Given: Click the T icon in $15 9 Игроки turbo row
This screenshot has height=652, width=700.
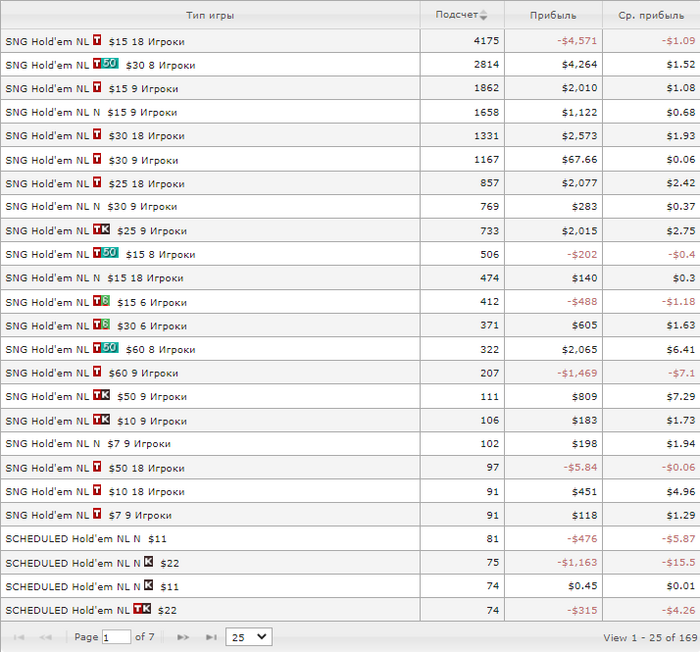Looking at the screenshot, I should point(97,87).
